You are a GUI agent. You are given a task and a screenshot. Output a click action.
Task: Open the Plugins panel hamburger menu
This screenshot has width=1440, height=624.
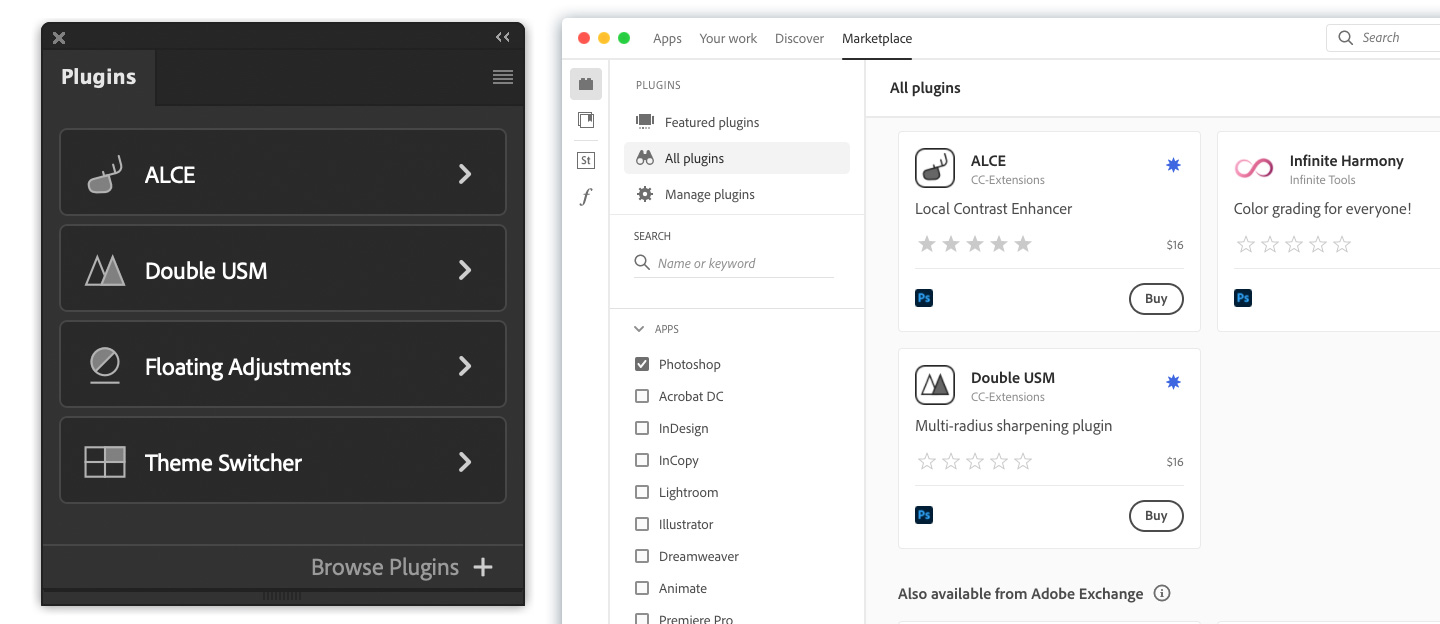503,77
